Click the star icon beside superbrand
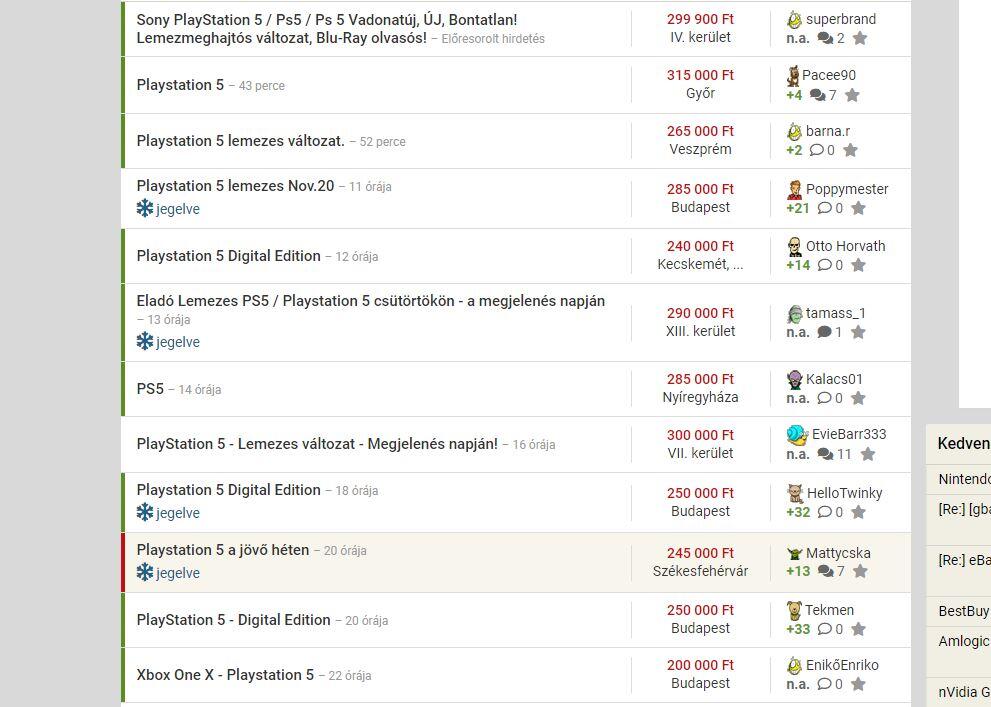 [x=860, y=39]
